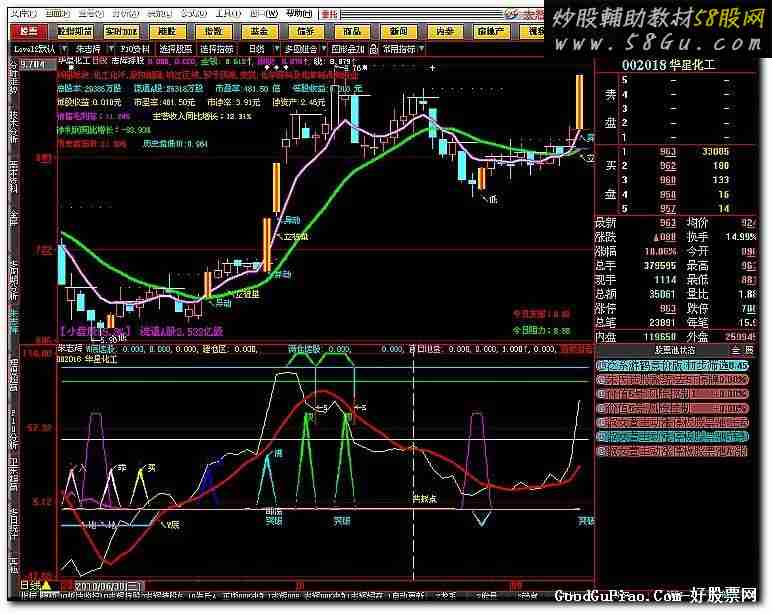Click the 总手 value 379595
The image size is (772, 614).
[x=660, y=265]
